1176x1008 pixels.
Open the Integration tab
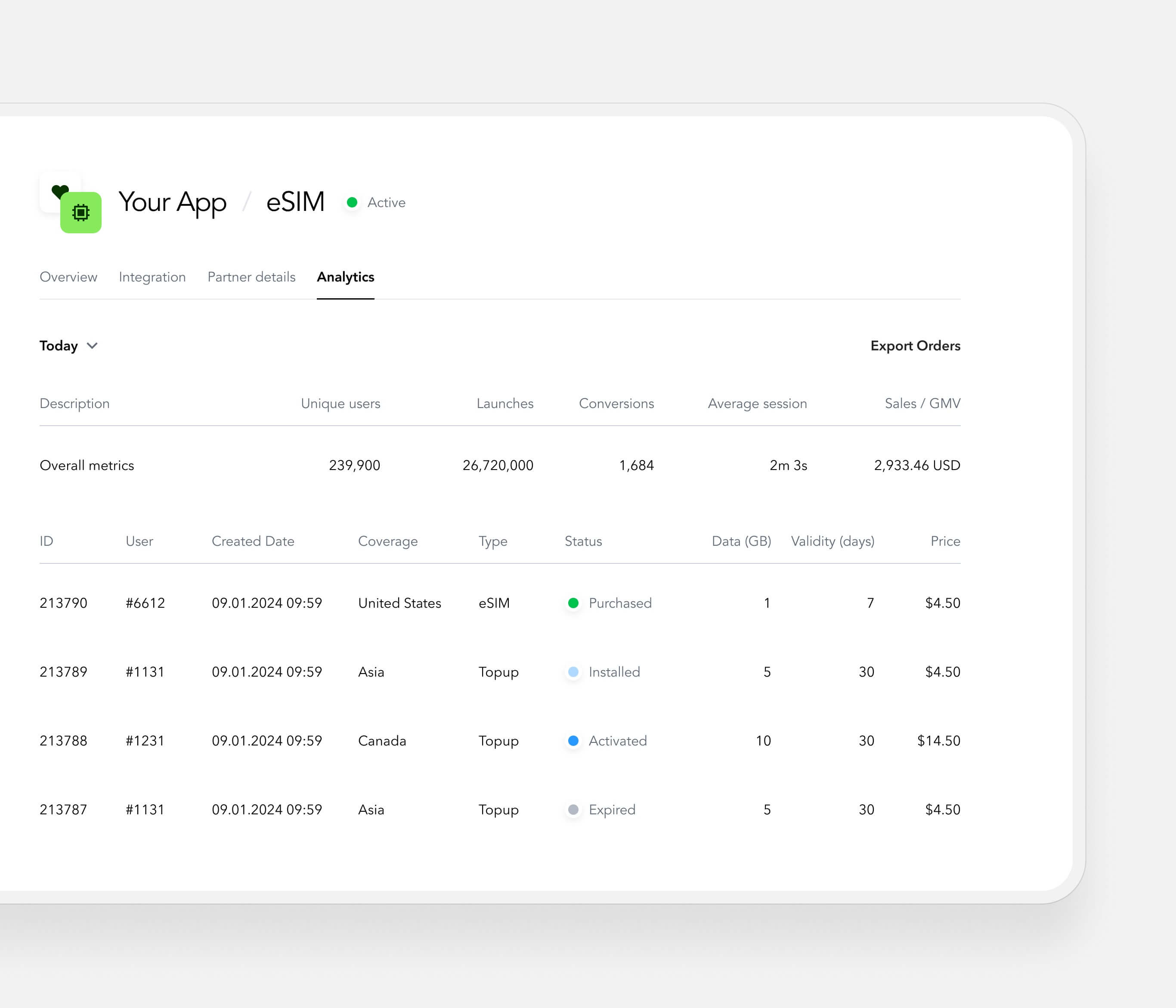click(152, 277)
